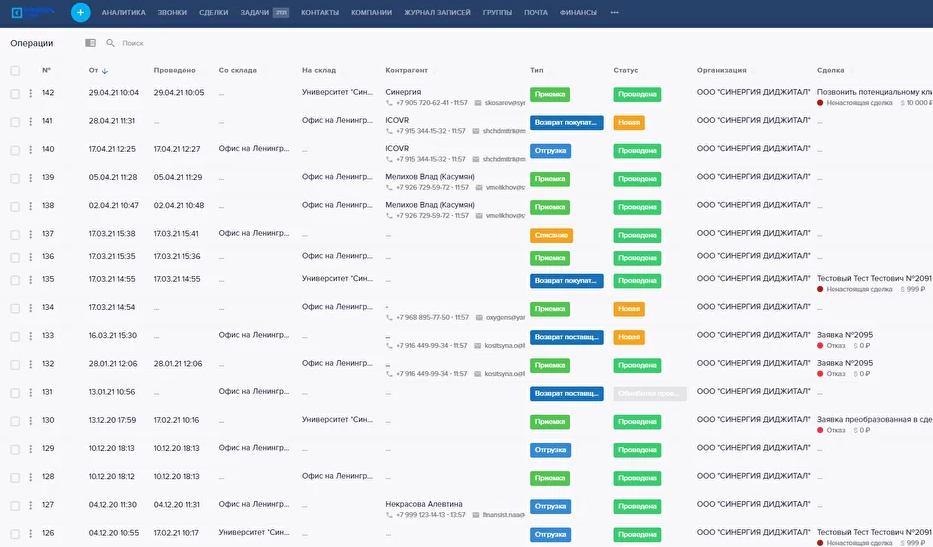This screenshot has width=933, height=547.
Task: Toggle the side panel view icon
Action: [x=90, y=43]
